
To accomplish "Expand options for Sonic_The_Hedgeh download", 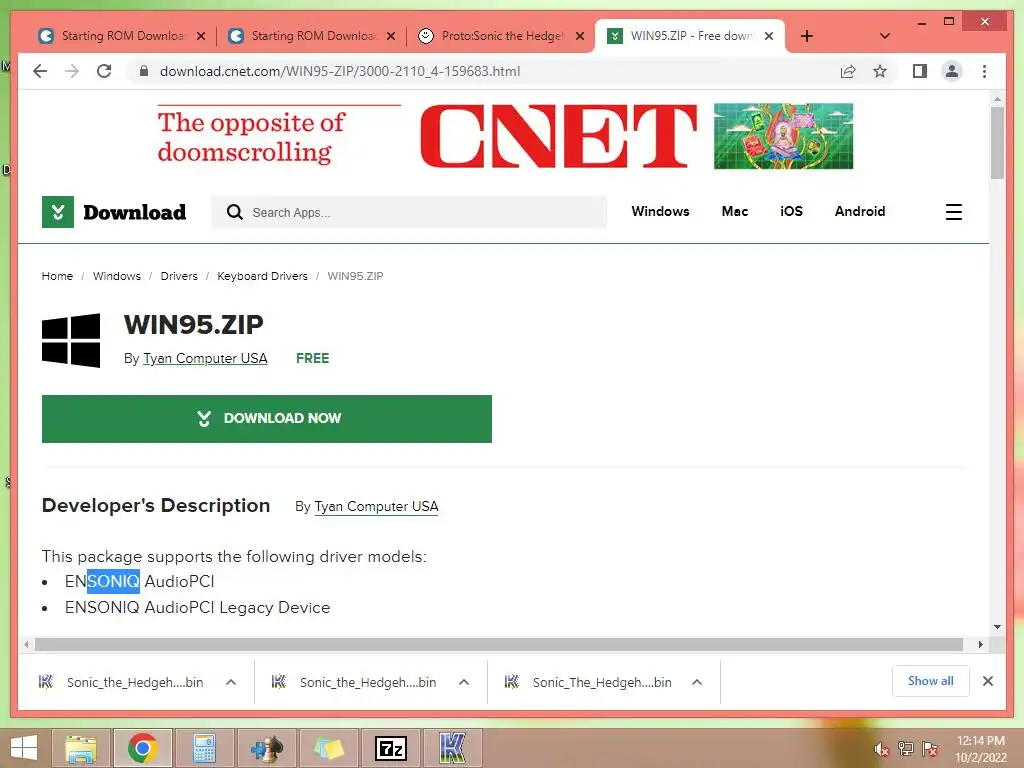I will [697, 682].
